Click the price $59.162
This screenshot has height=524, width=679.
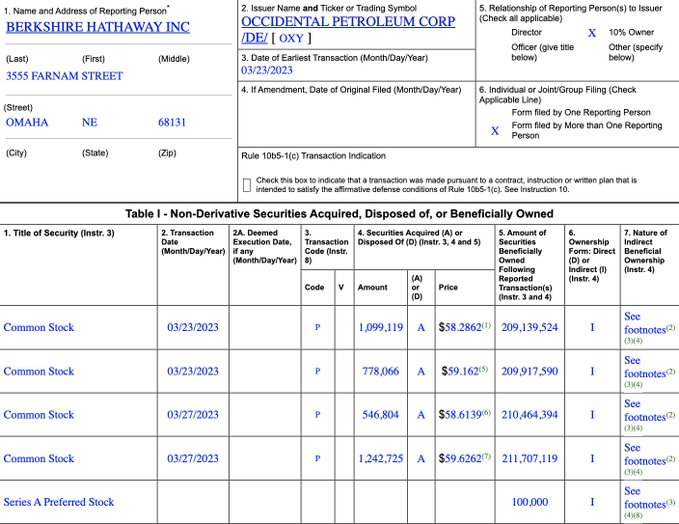pyautogui.click(x=460, y=371)
